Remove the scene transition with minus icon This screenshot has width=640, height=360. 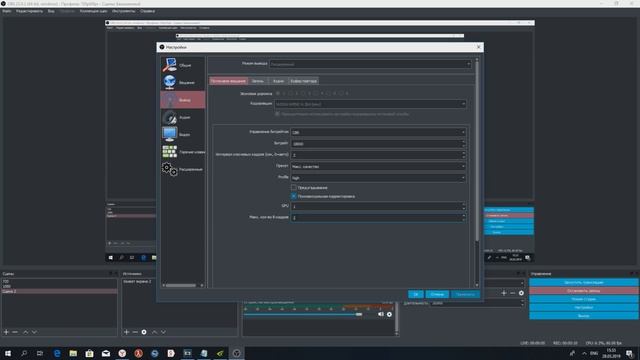pyautogui.click(x=513, y=293)
